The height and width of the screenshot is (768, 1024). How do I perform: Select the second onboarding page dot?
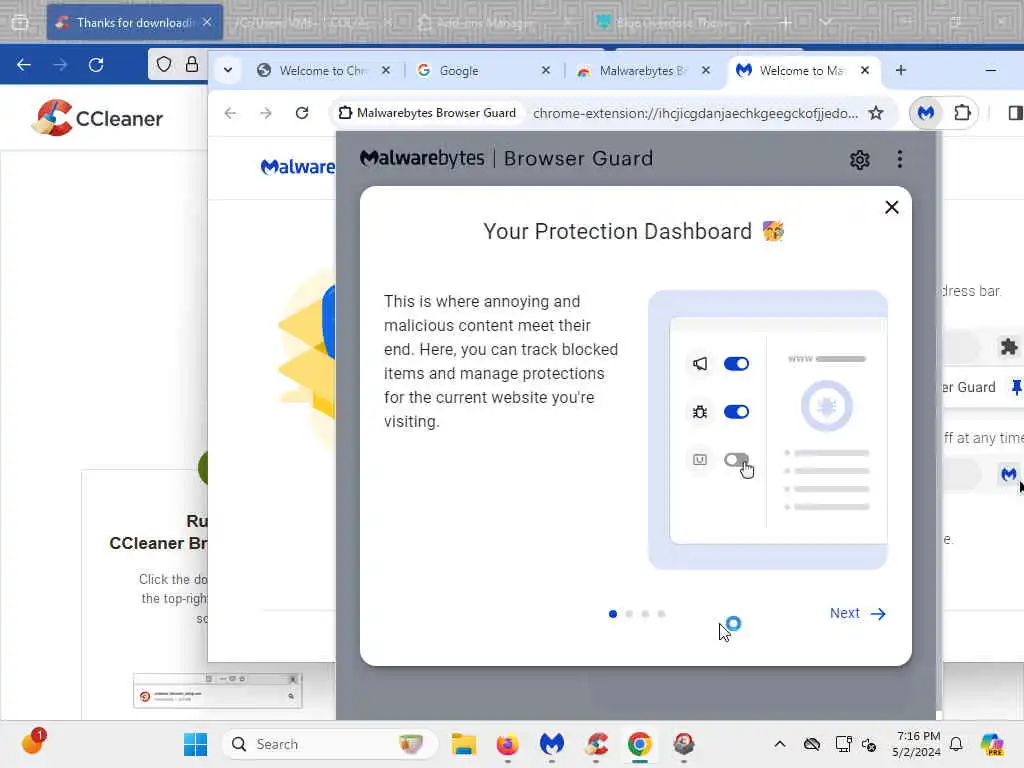[629, 614]
